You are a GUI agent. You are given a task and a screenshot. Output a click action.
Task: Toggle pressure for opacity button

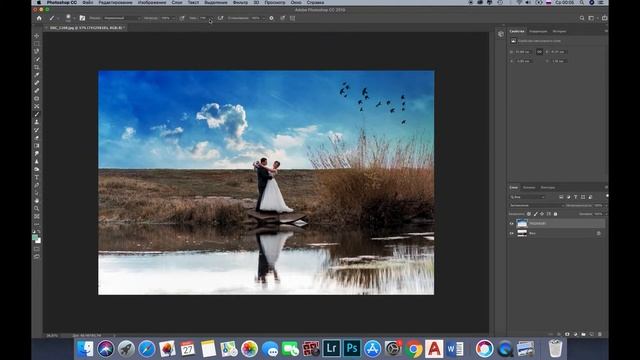(x=182, y=18)
